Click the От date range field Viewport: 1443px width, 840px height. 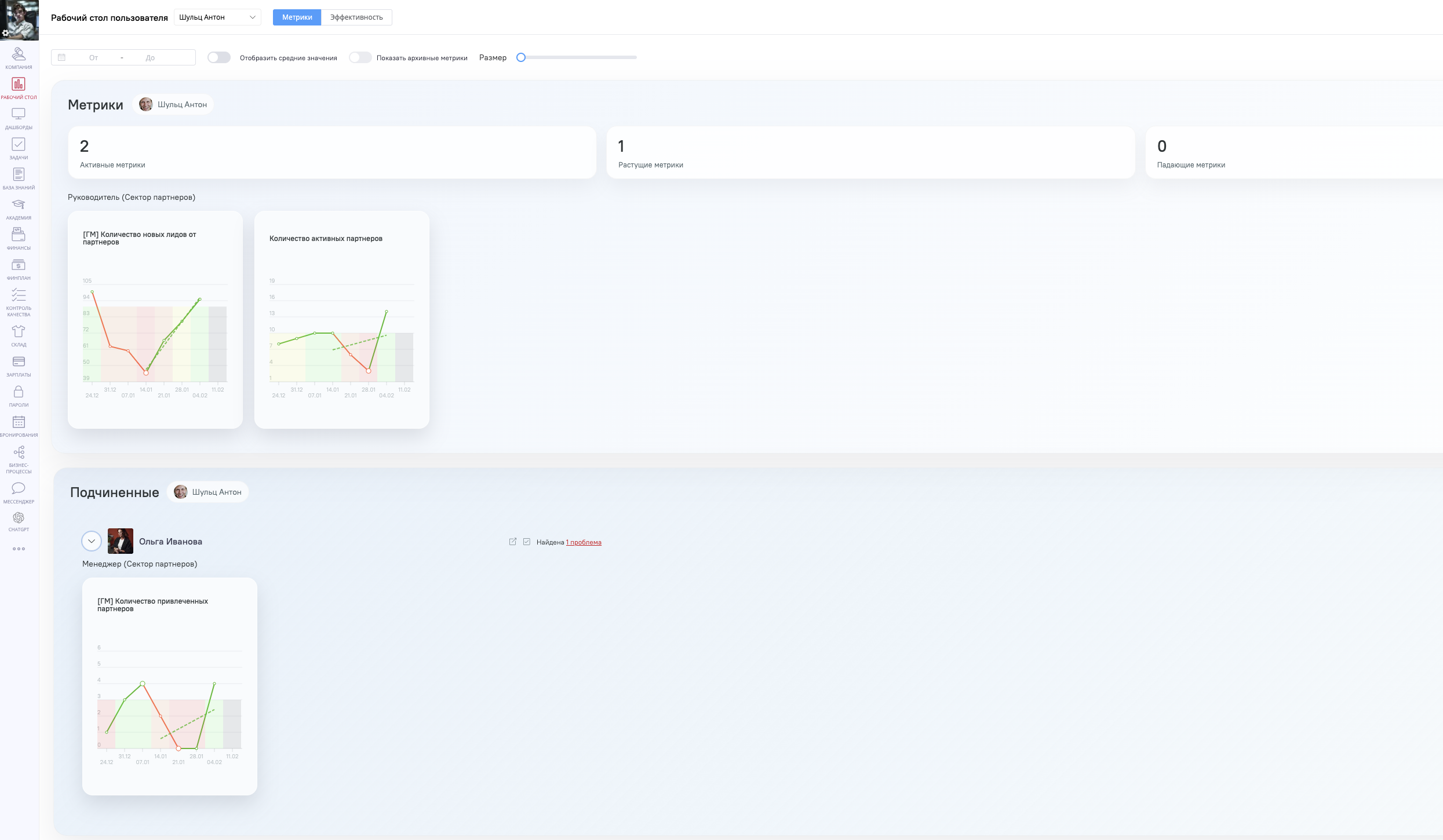(x=94, y=57)
